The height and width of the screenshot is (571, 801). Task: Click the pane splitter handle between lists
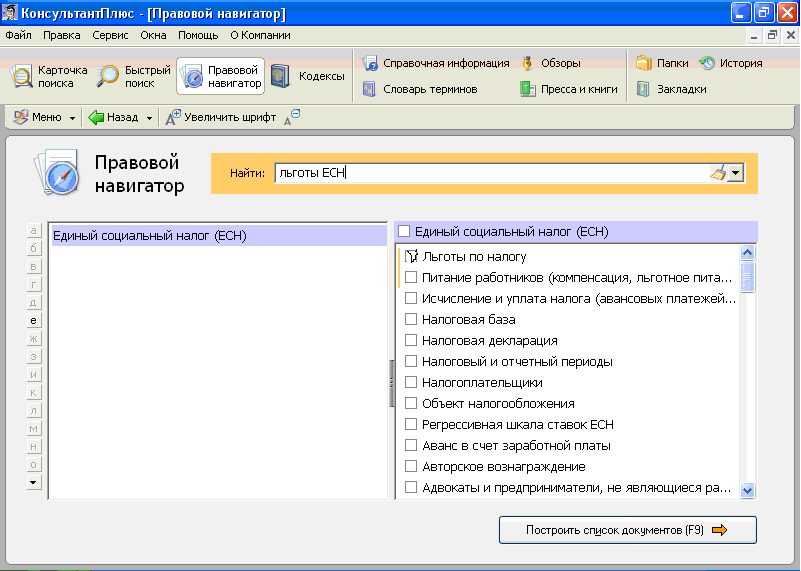point(391,383)
